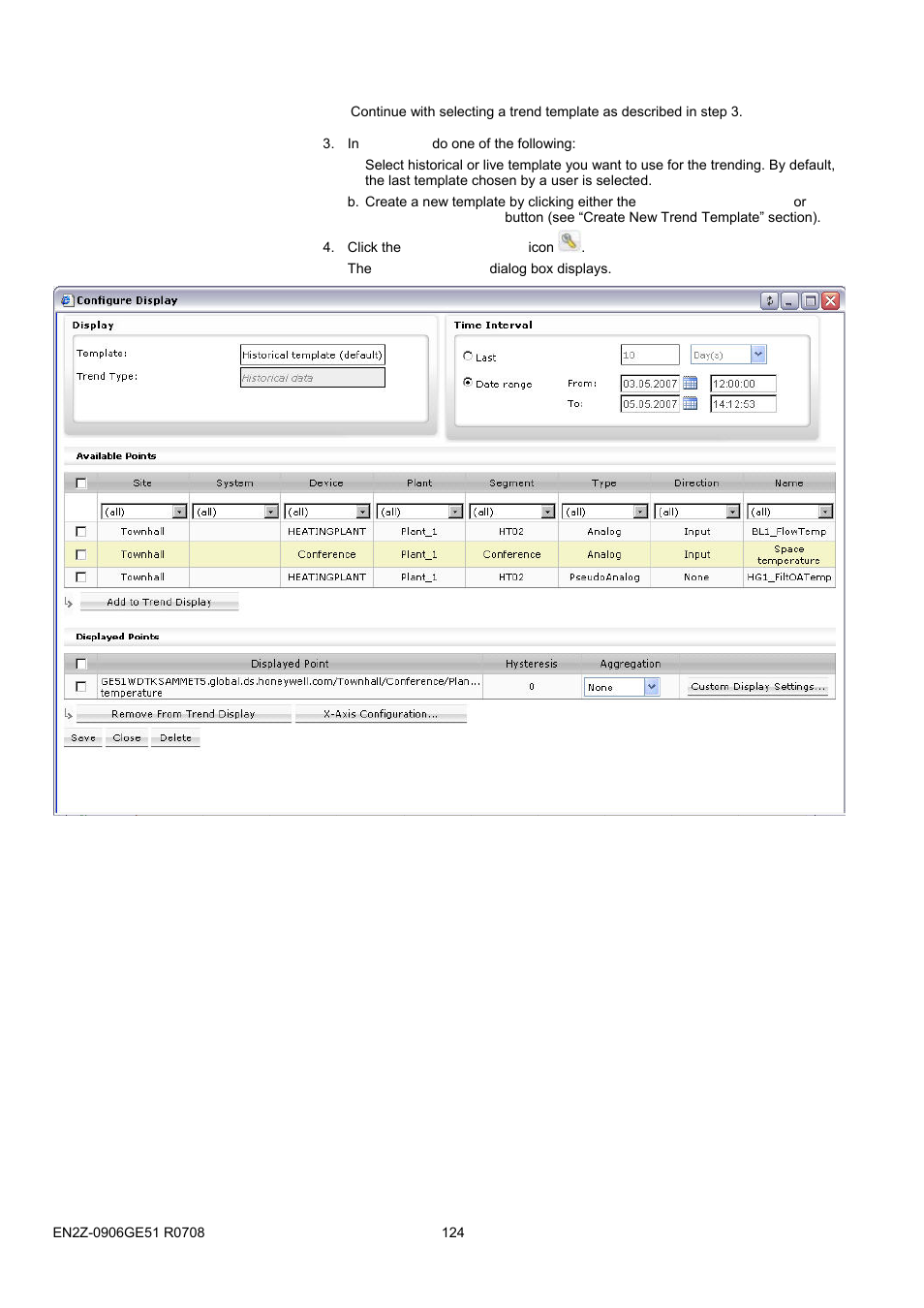The width and height of the screenshot is (924, 1308).
Task: Click the Last interval number field
Action: [x=650, y=355]
